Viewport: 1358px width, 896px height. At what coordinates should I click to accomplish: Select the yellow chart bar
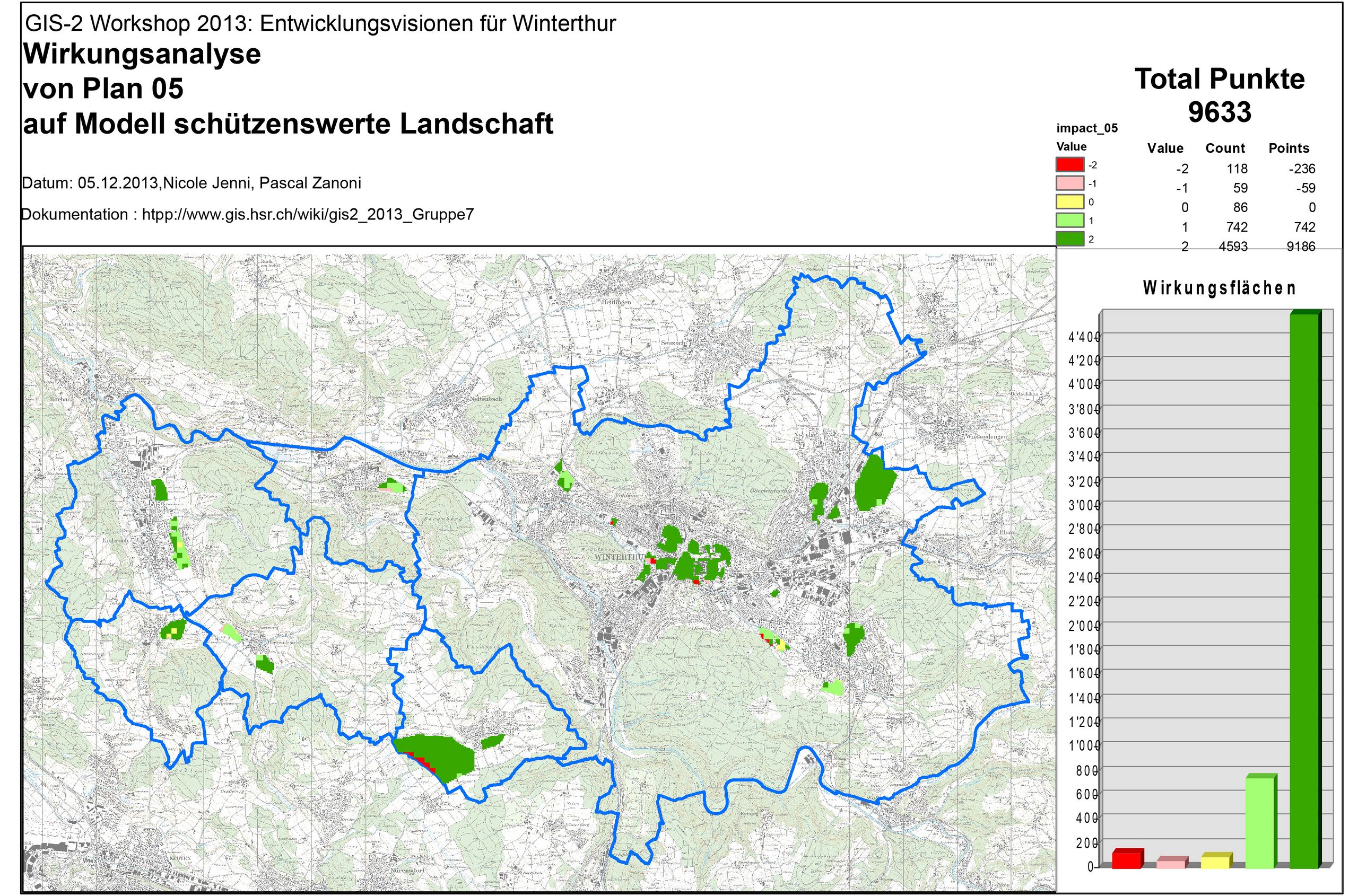click(1215, 862)
